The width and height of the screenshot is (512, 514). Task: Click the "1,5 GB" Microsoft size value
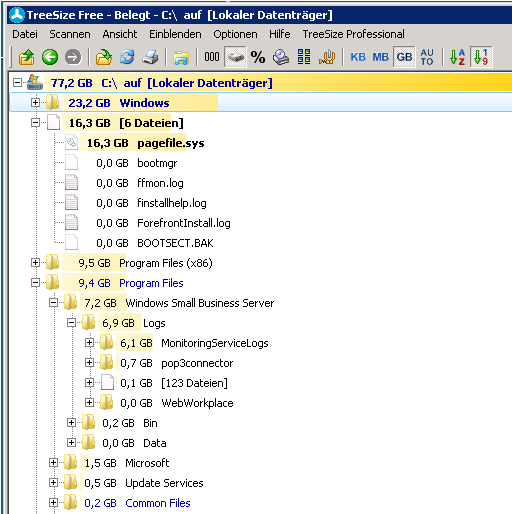100,463
